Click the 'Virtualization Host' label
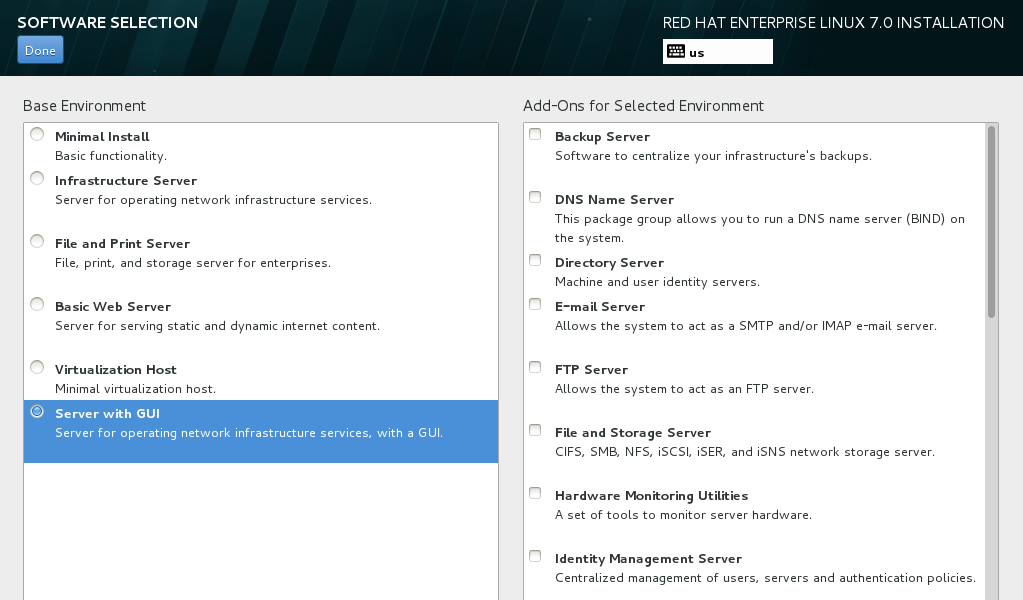The width and height of the screenshot is (1023, 600). [x=115, y=370]
